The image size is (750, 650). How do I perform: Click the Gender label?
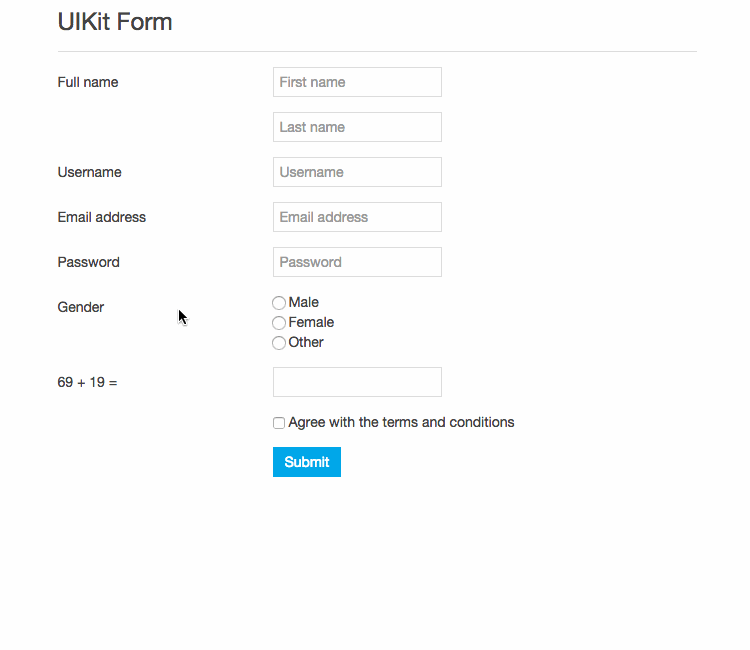coord(80,307)
